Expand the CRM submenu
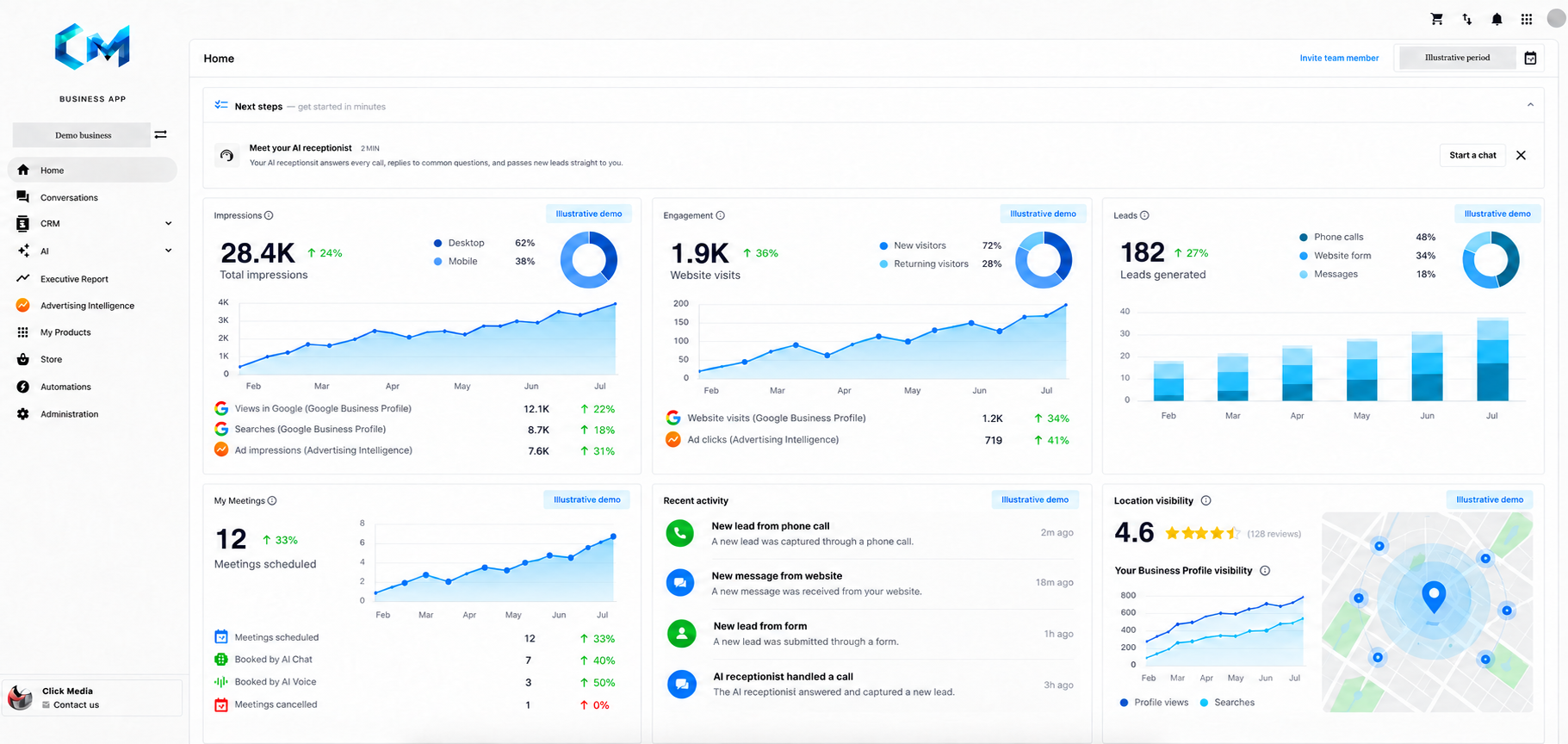The image size is (1568, 744). click(x=169, y=223)
